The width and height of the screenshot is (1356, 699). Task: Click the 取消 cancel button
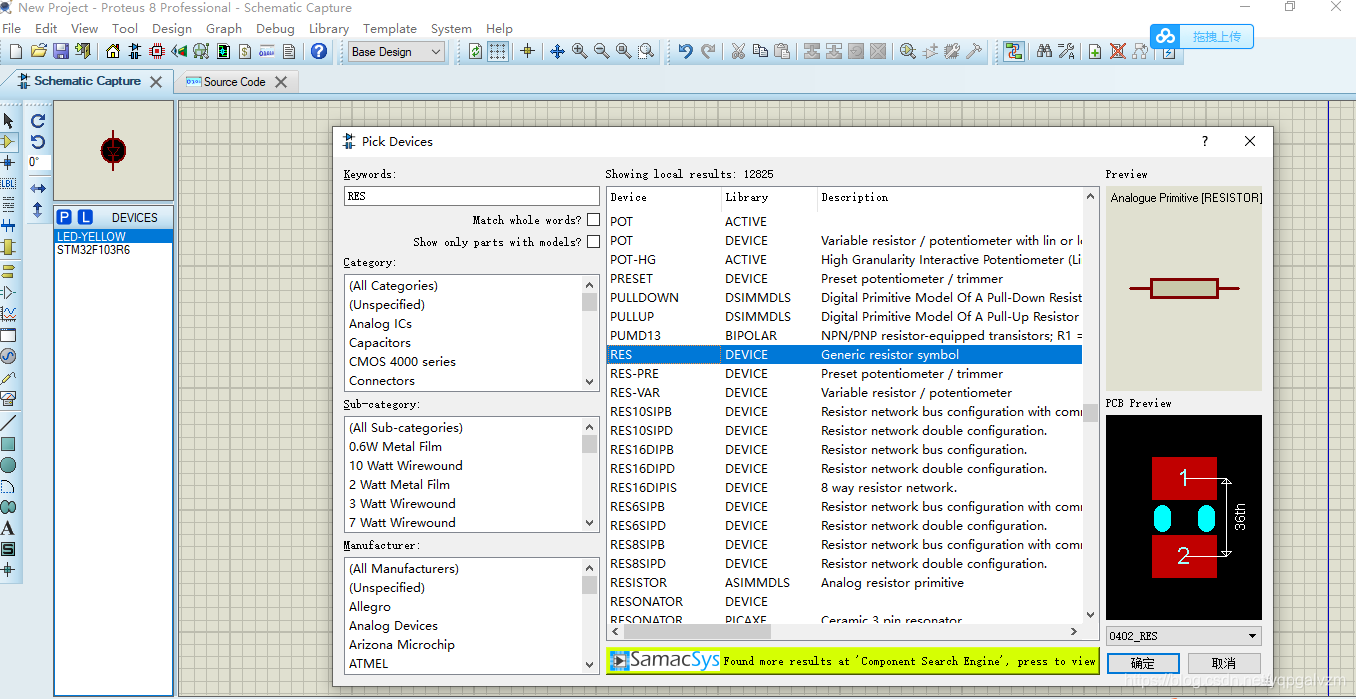tap(1224, 663)
